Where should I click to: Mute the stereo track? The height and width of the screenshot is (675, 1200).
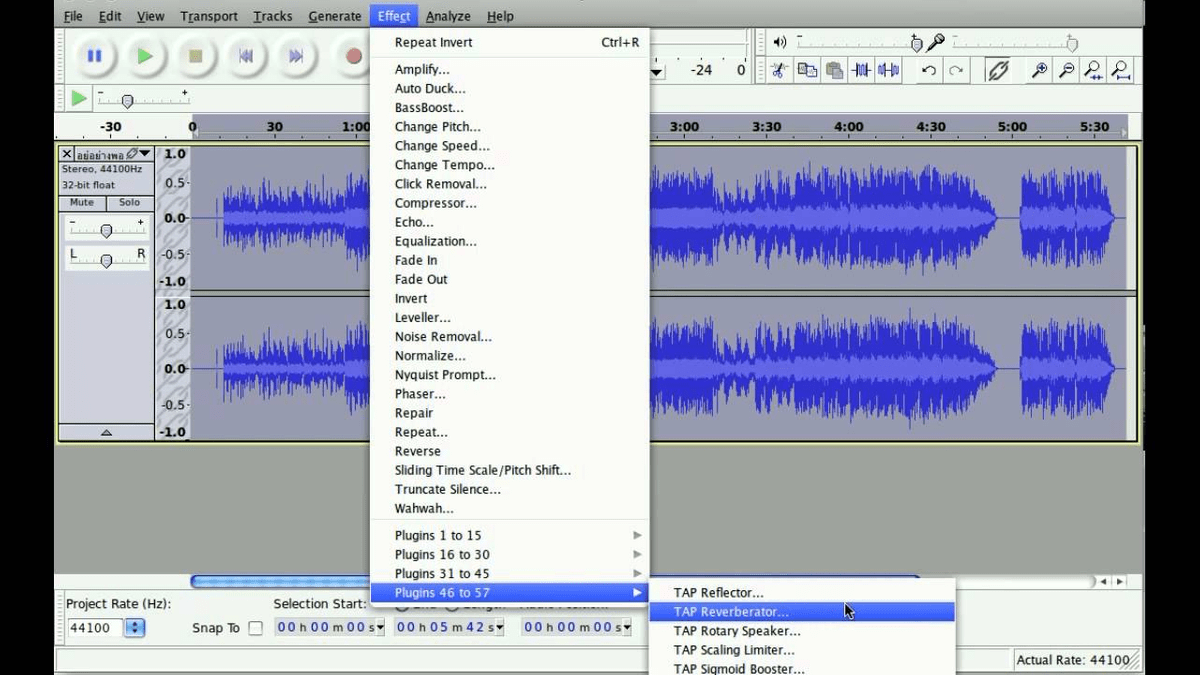point(80,203)
